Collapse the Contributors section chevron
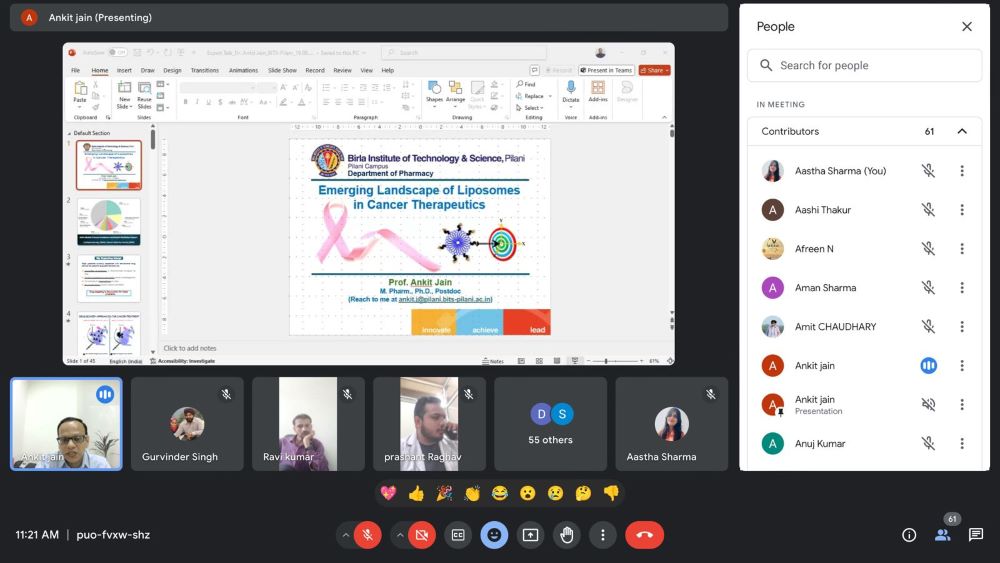The image size is (1000, 563). (962, 131)
